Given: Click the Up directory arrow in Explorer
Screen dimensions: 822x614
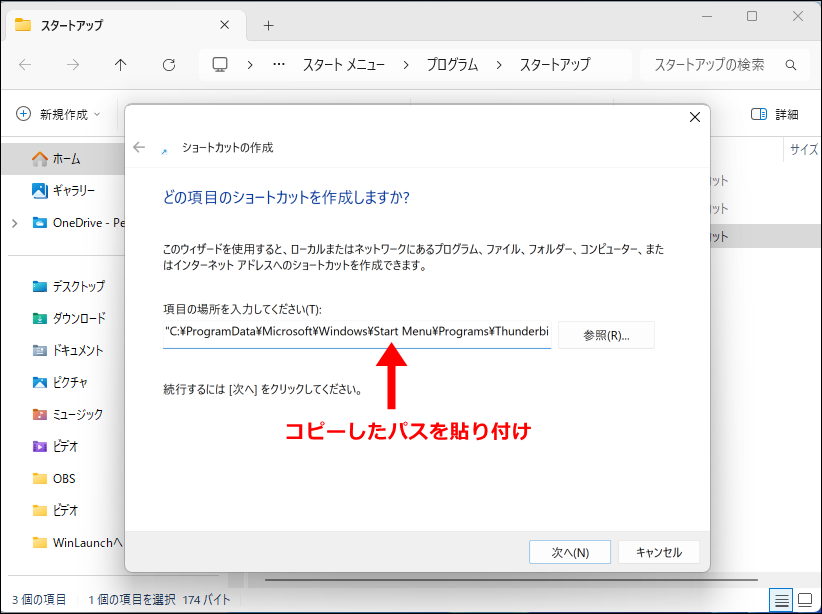Looking at the screenshot, I should 121,65.
